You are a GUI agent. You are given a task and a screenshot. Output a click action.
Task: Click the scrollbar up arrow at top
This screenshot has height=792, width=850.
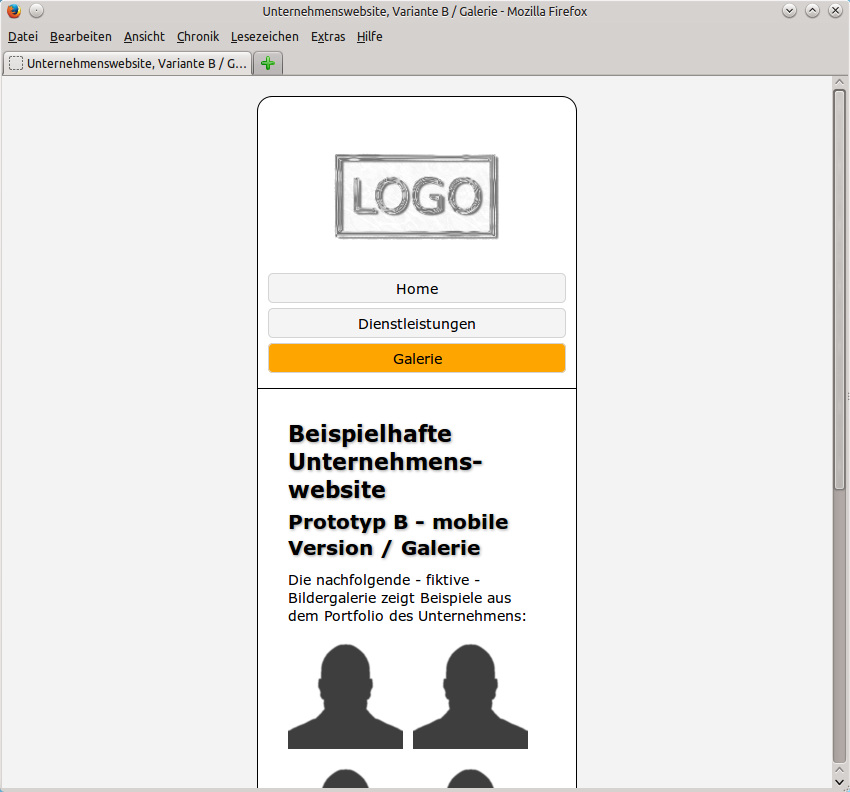click(839, 82)
